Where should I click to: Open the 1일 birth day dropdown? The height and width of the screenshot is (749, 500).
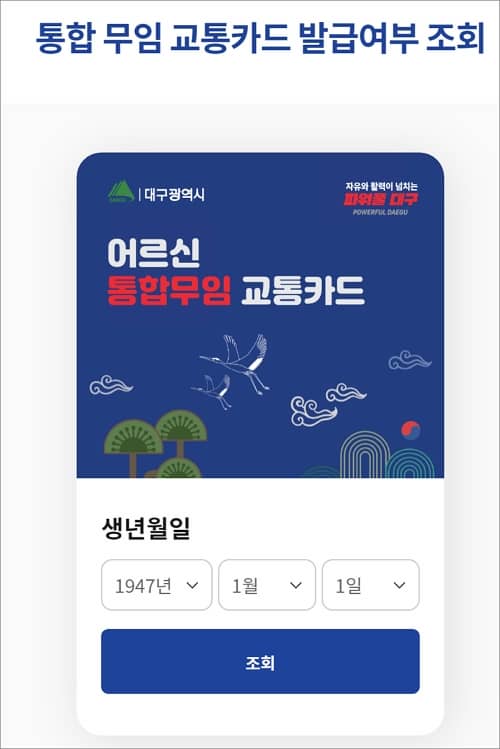click(x=371, y=585)
